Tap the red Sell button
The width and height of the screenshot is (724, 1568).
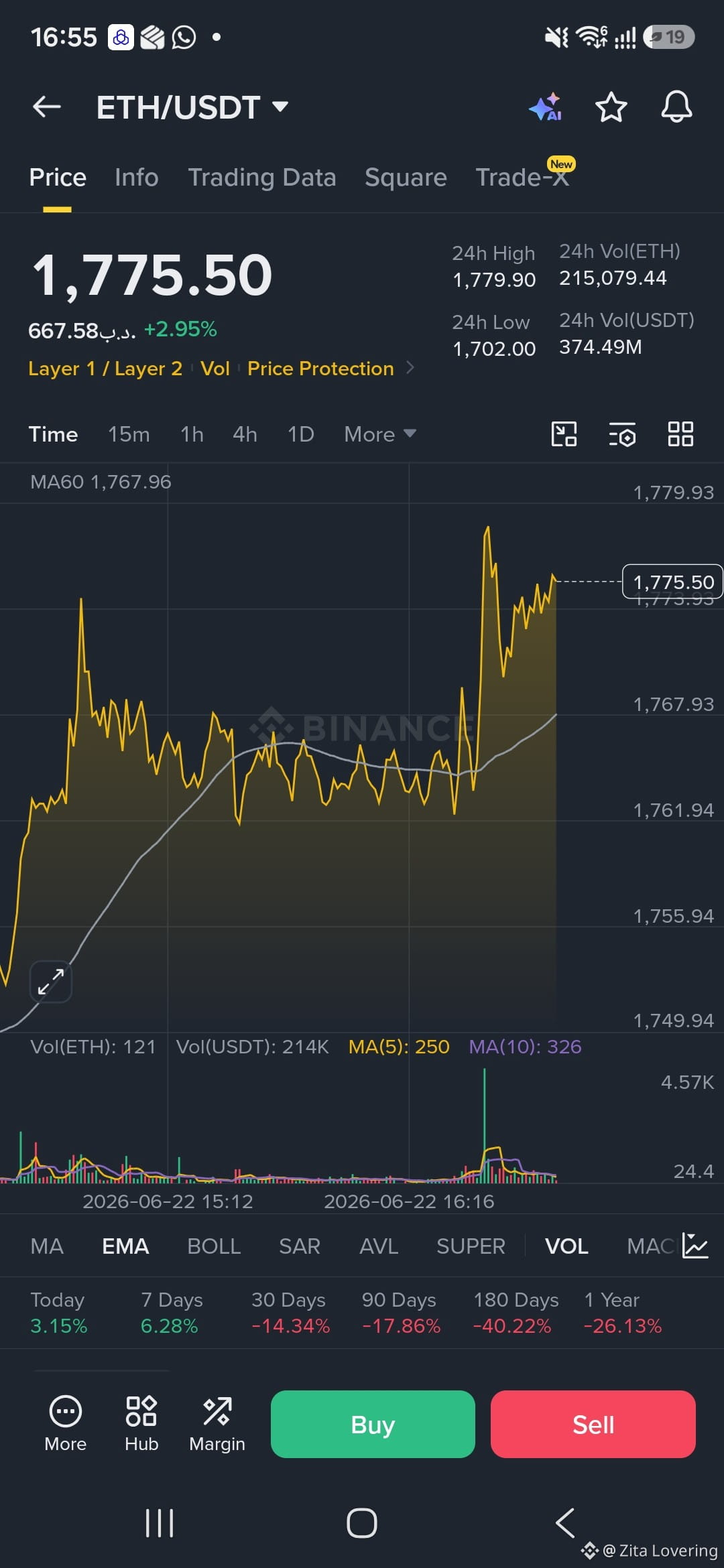[x=593, y=1424]
